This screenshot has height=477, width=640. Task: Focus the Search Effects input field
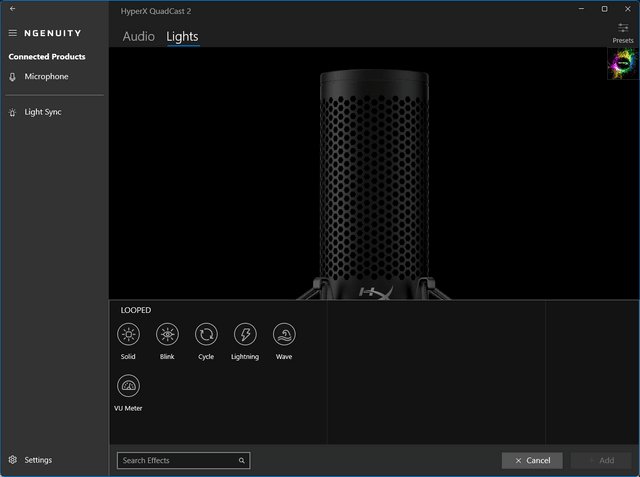(x=183, y=460)
